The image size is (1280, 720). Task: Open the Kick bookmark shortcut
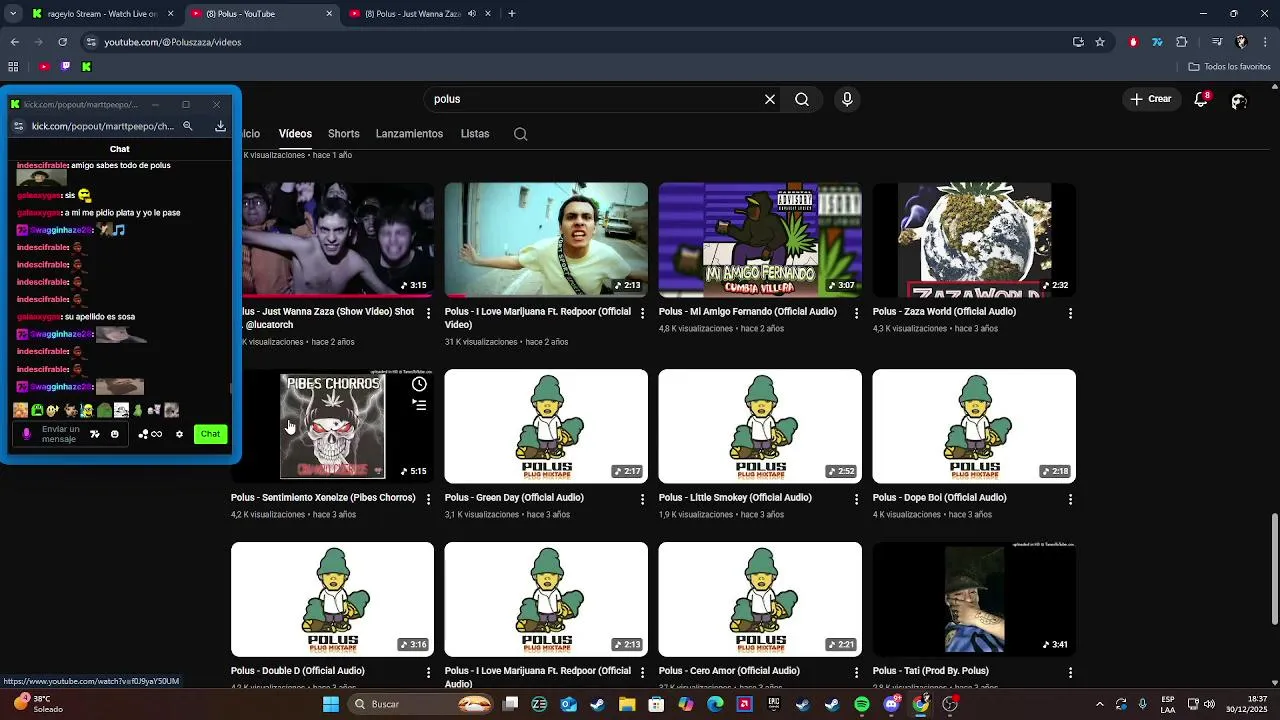pyautogui.click(x=86, y=67)
